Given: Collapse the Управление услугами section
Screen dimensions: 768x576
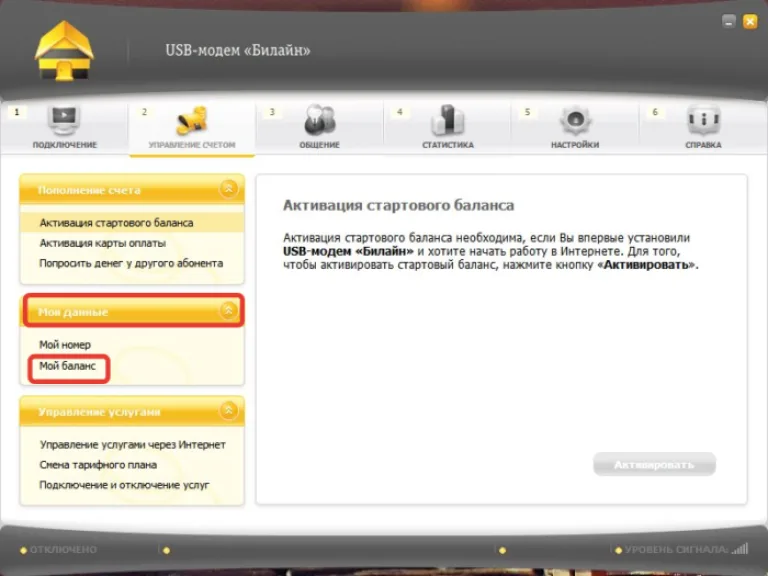Looking at the screenshot, I should pyautogui.click(x=228, y=410).
